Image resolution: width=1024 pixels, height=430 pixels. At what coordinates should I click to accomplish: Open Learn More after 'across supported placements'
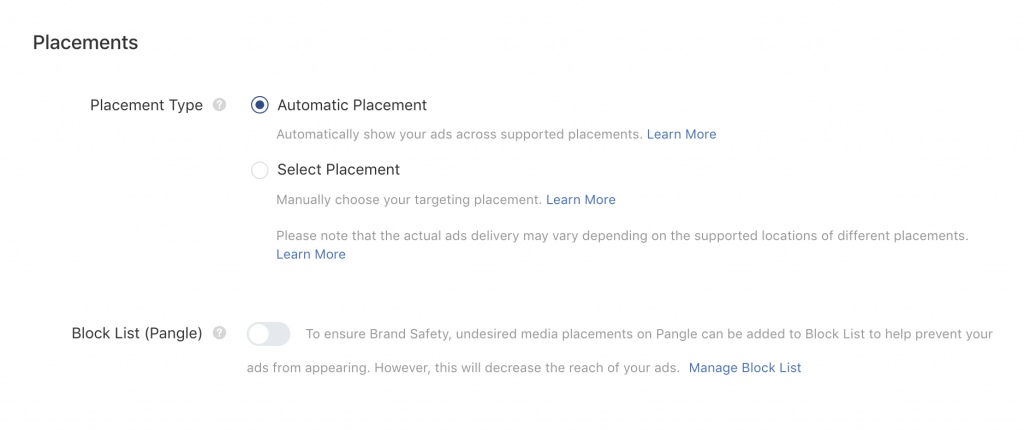pos(681,134)
